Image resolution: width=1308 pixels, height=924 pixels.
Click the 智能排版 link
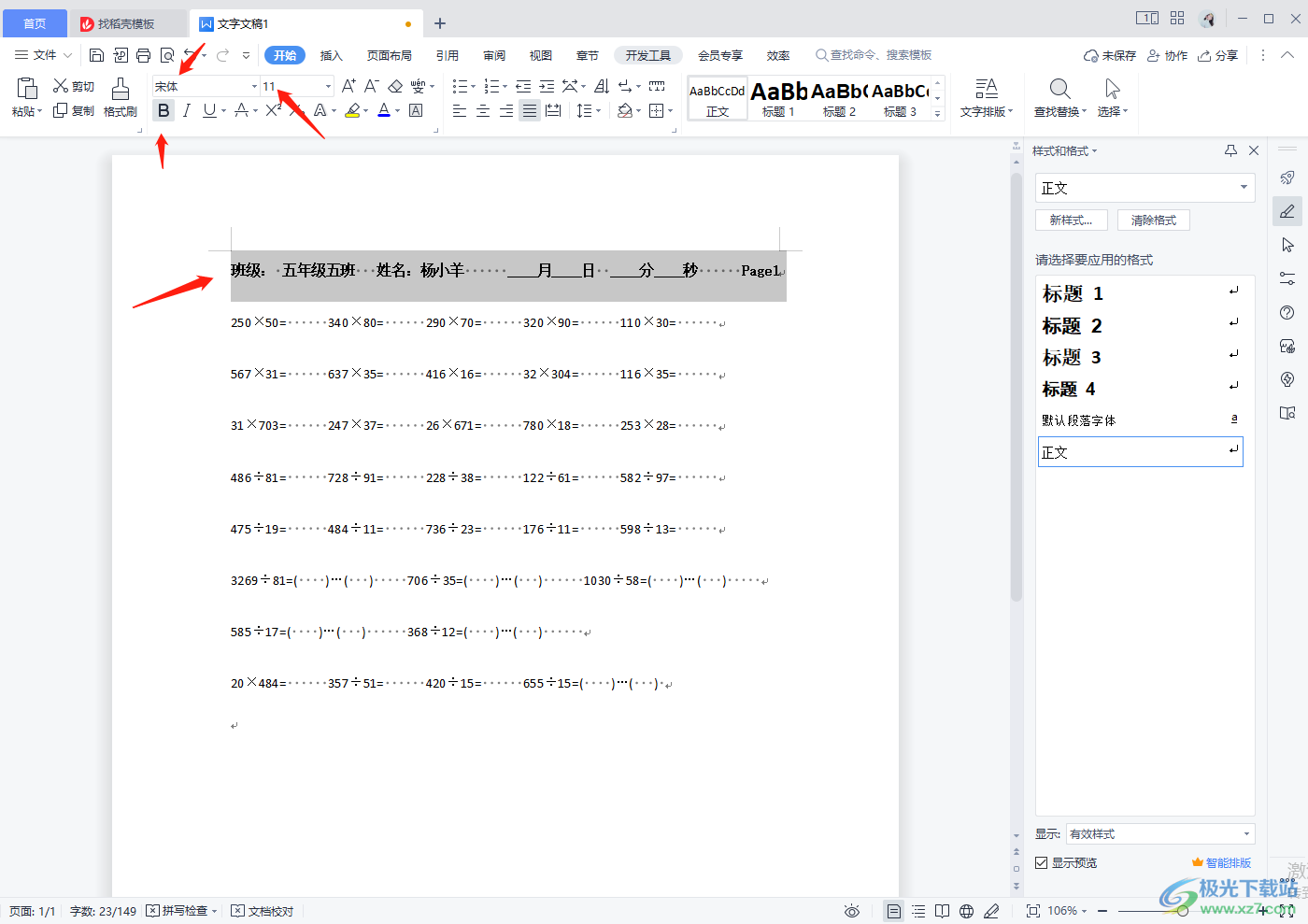tap(1221, 862)
